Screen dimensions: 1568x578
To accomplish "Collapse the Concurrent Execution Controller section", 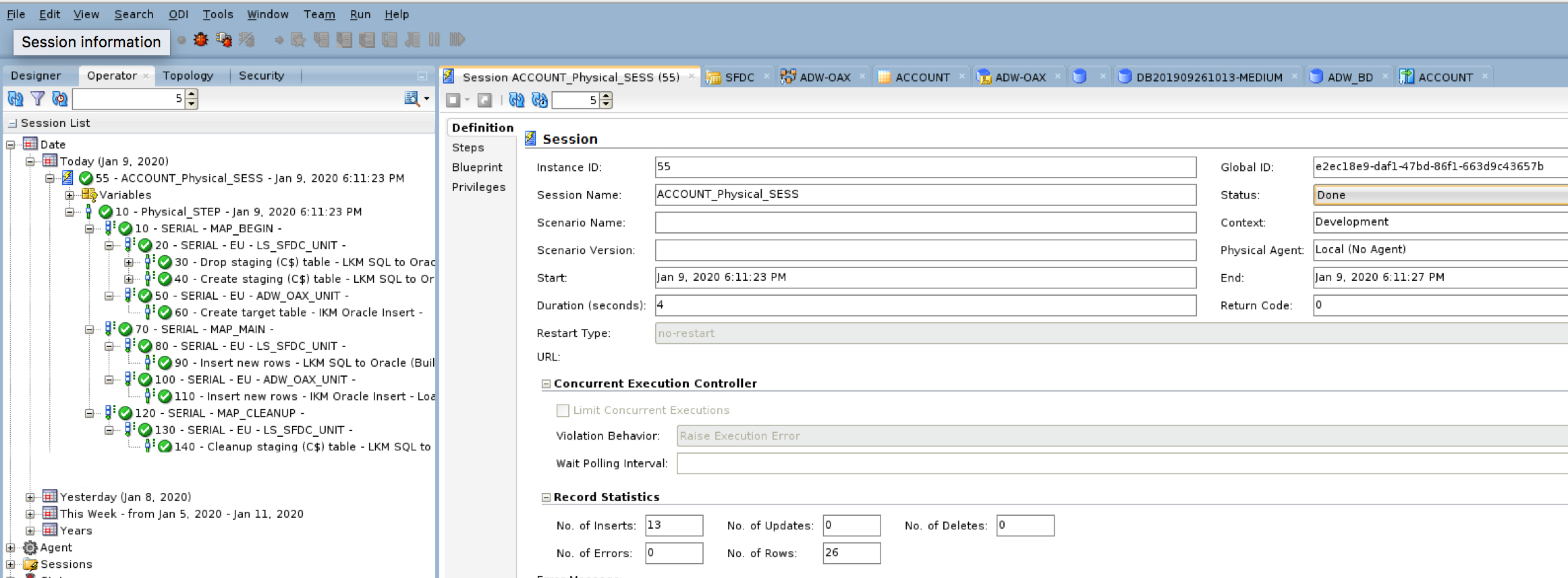I will tap(546, 384).
